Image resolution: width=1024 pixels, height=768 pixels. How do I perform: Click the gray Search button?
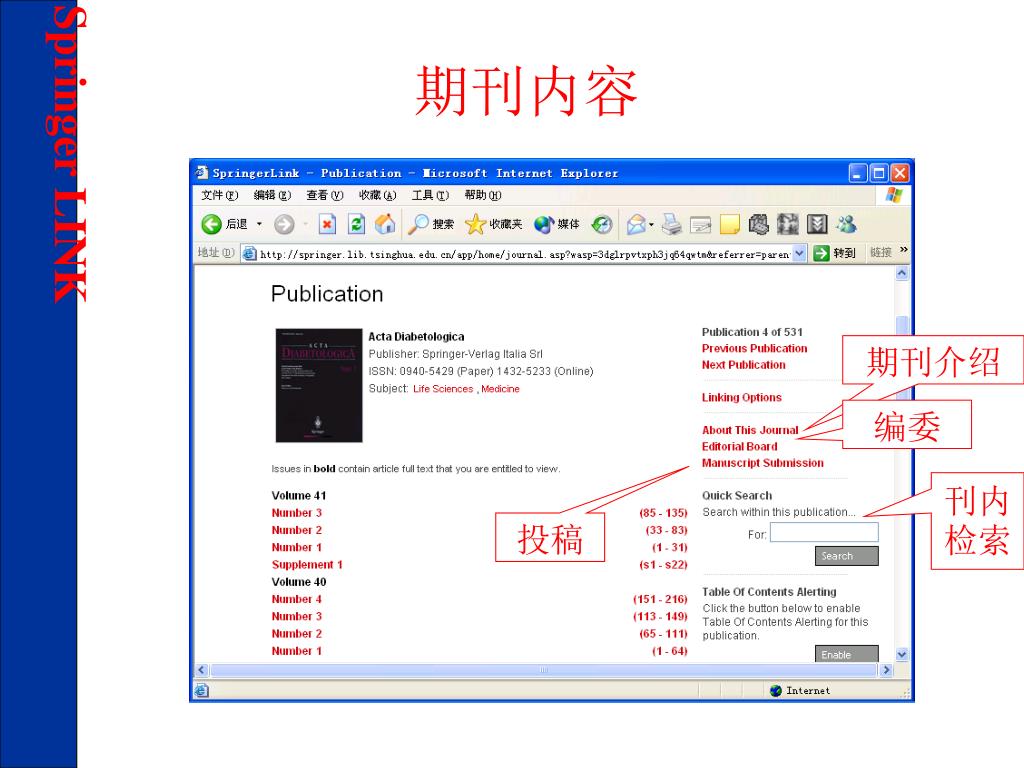pyautogui.click(x=846, y=556)
